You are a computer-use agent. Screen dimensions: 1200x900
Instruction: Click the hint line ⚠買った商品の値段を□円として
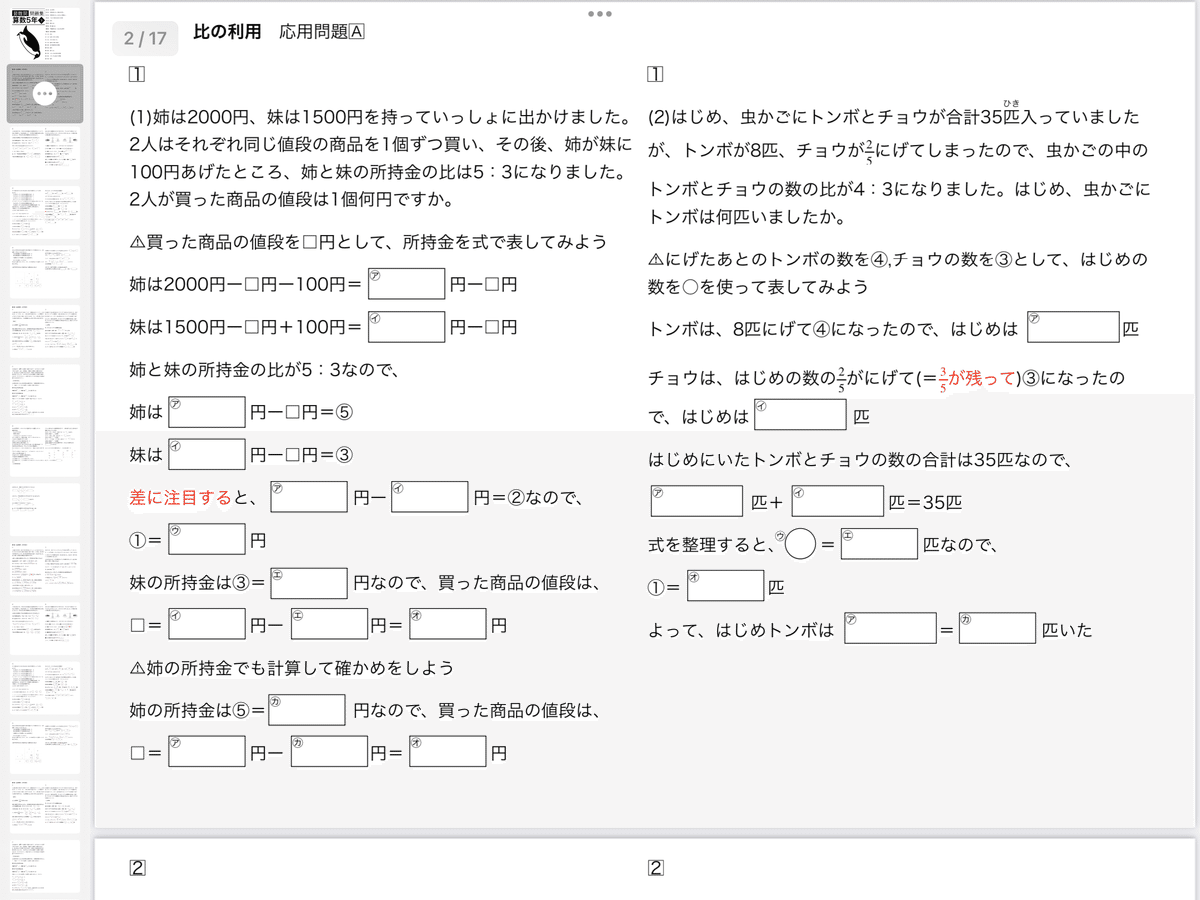(x=368, y=242)
